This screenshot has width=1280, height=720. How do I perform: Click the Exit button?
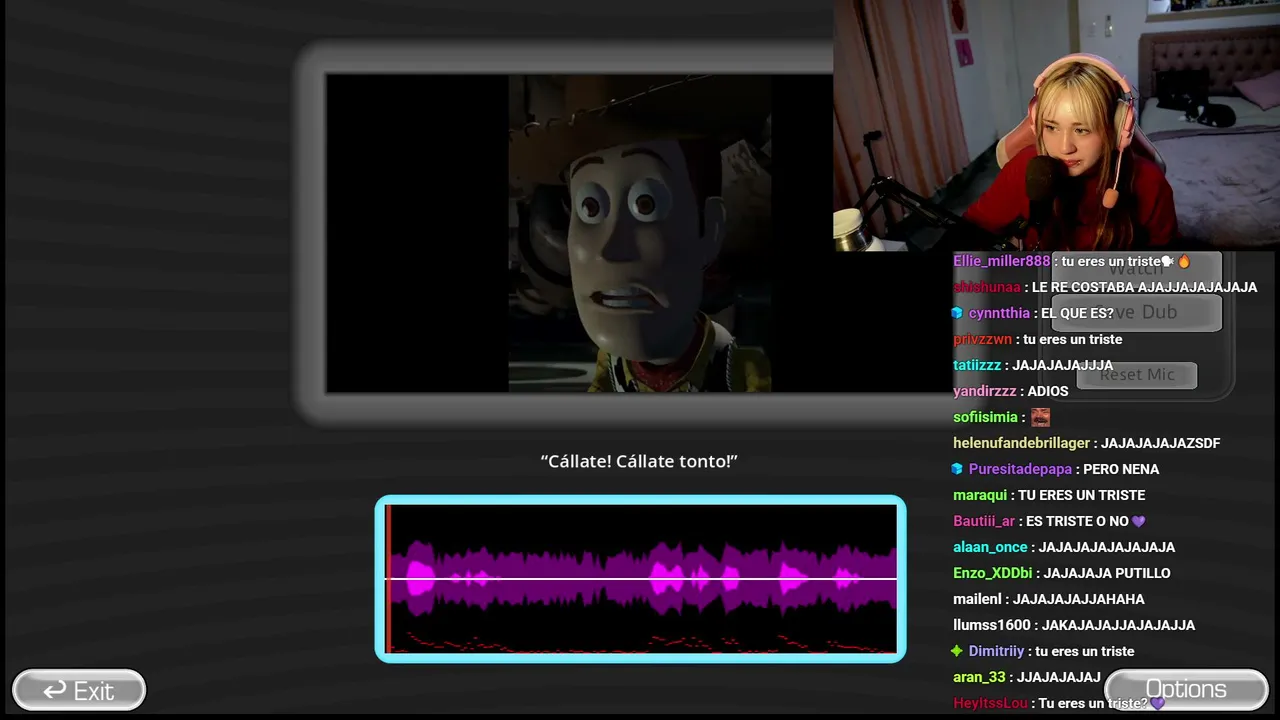79,690
